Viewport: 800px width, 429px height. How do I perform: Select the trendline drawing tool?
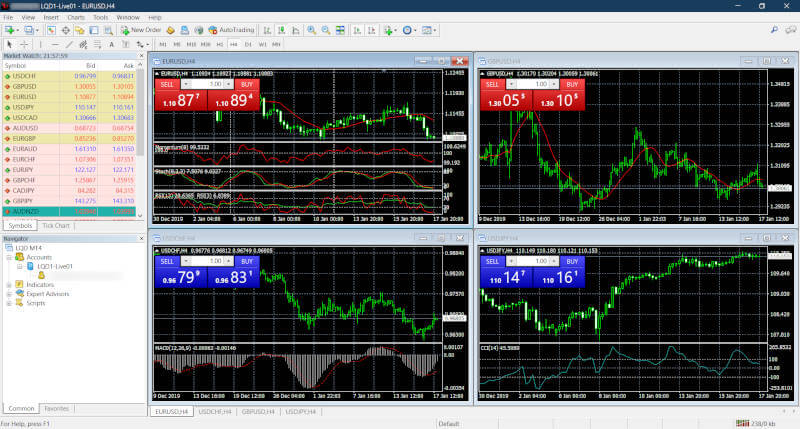(68, 45)
